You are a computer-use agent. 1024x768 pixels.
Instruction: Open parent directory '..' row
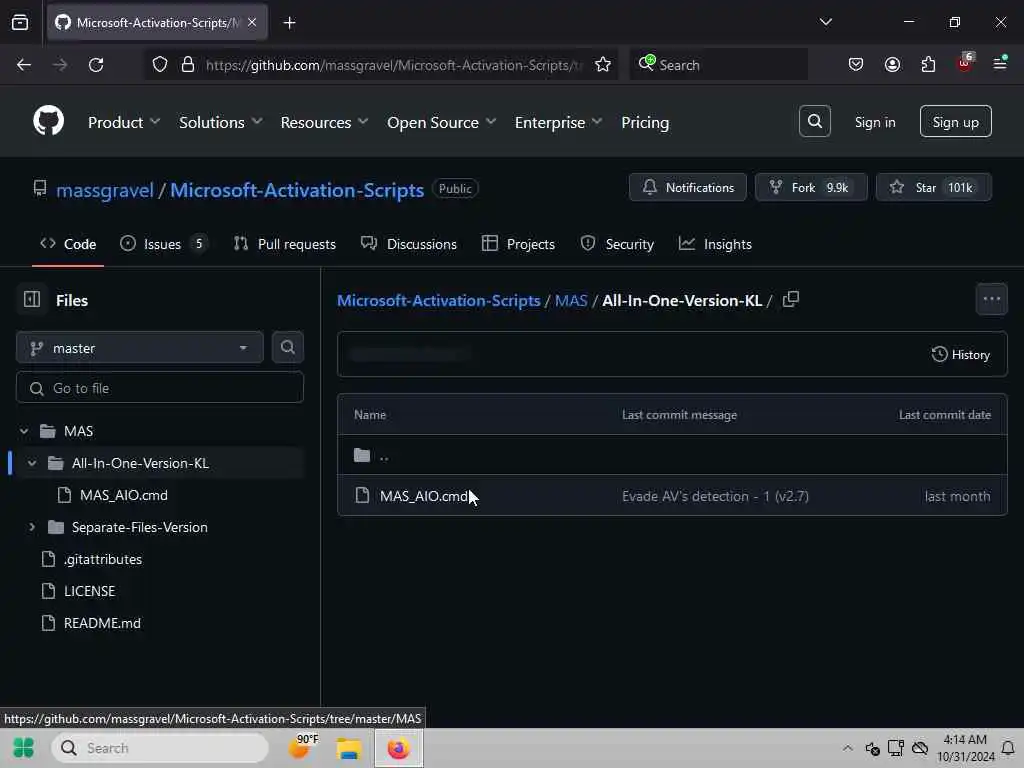pos(672,455)
